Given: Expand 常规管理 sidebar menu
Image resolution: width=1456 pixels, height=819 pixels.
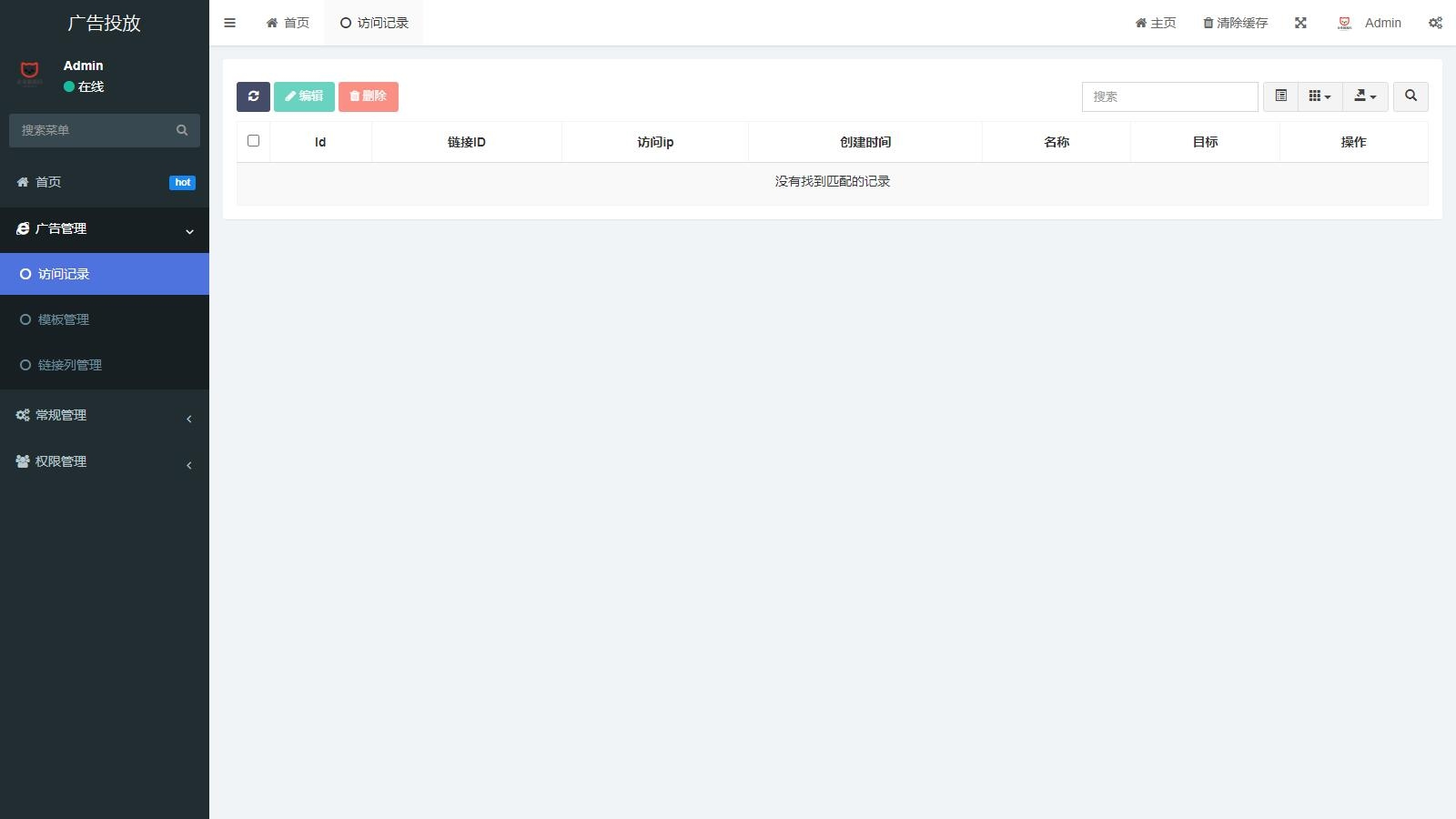Looking at the screenshot, I should click(105, 415).
